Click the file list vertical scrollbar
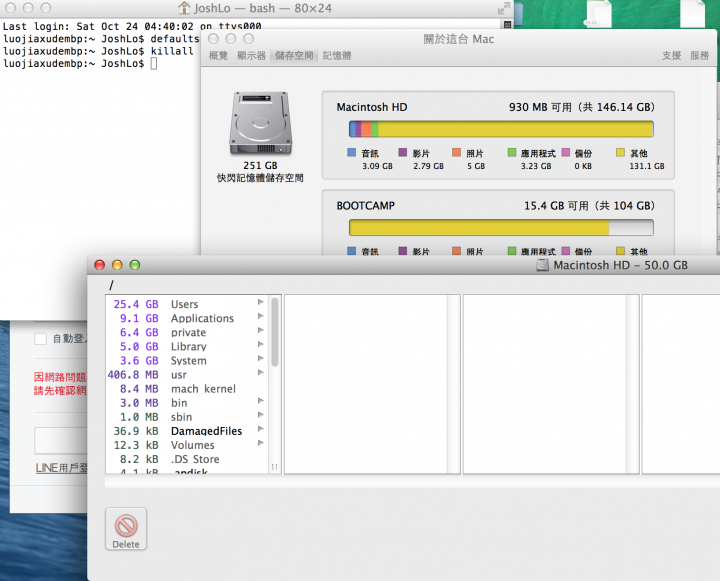720x581 pixels. click(x=275, y=332)
